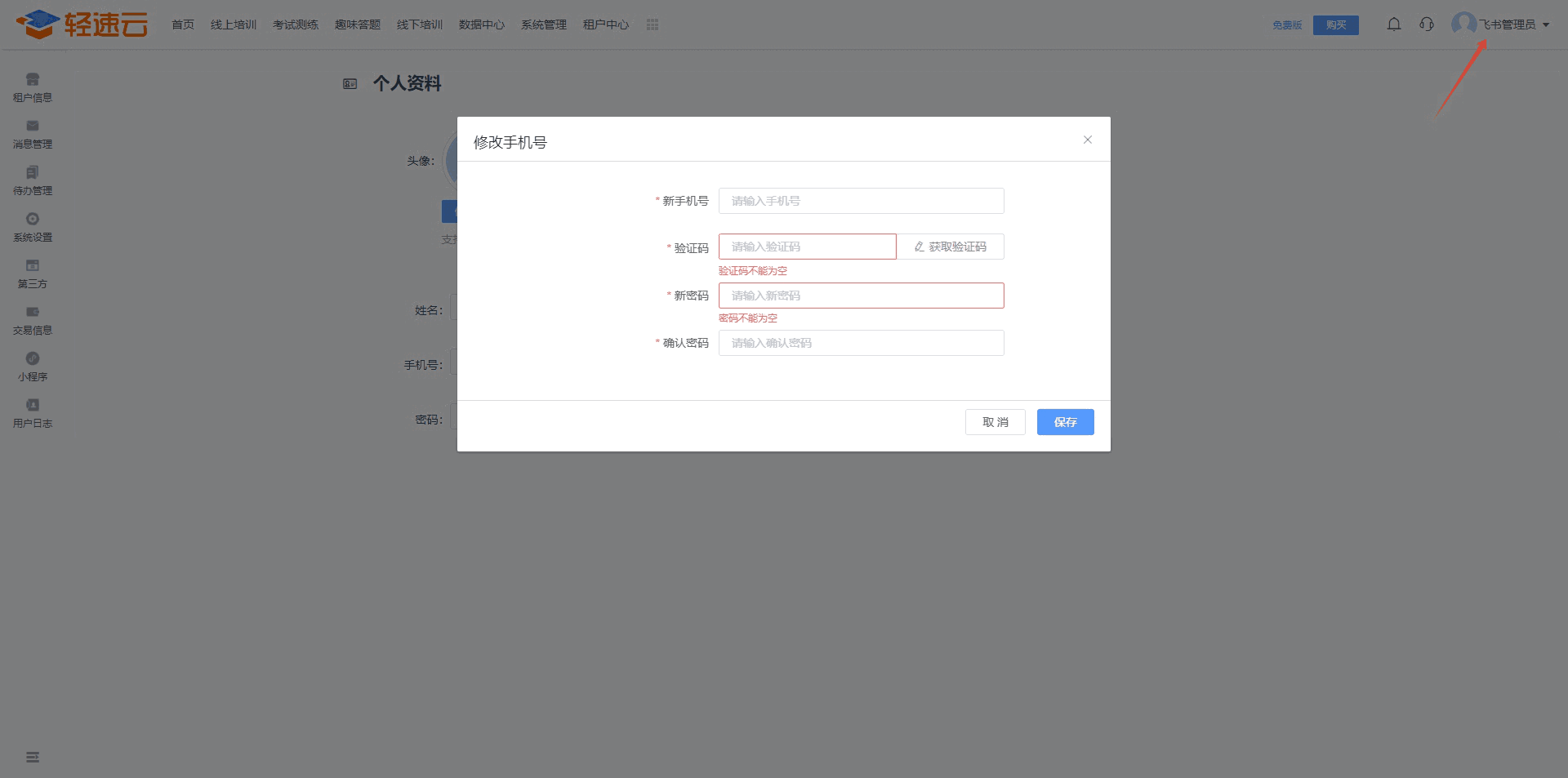The image size is (1568, 778).
Task: Switch to the 数据中心 menu
Action: [x=482, y=24]
